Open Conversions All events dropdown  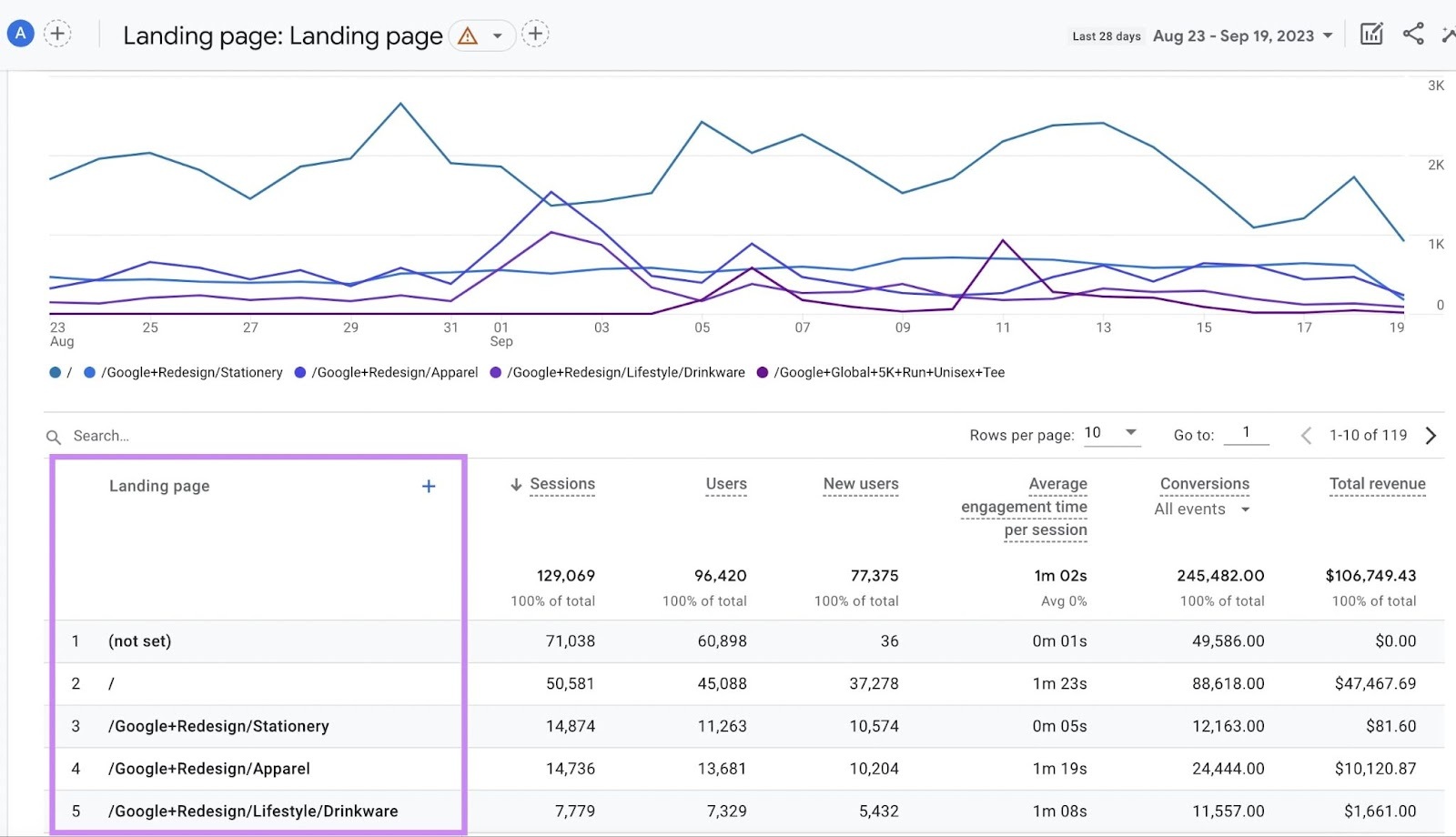coord(1202,509)
